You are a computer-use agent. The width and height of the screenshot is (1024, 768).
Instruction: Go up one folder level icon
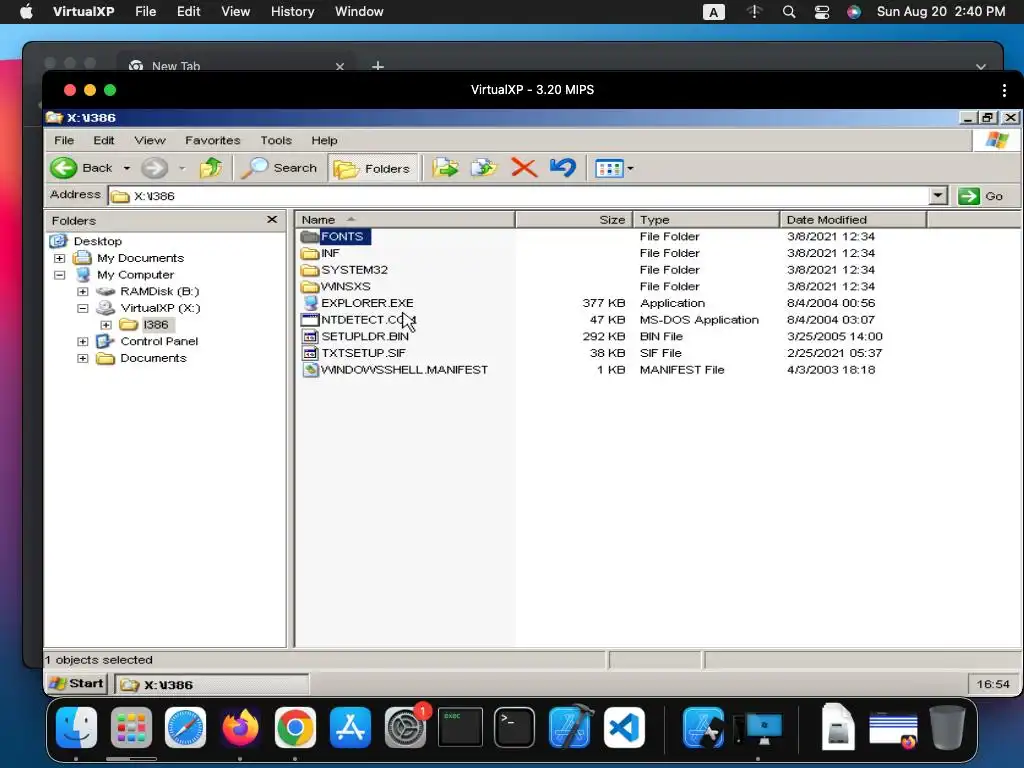[x=210, y=168]
